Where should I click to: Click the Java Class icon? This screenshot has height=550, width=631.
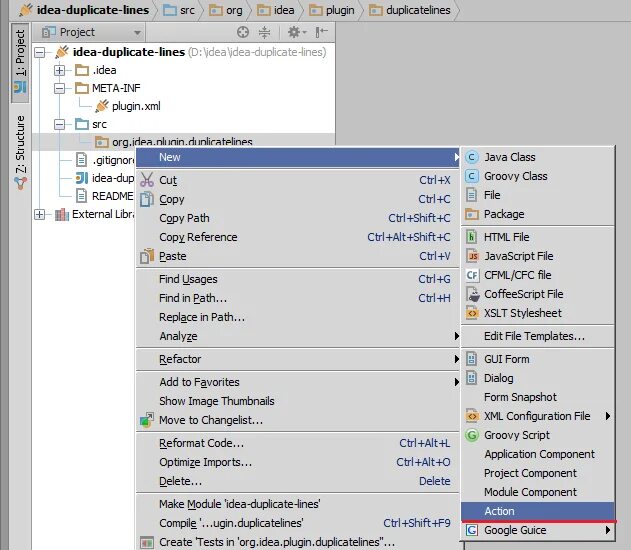472,157
